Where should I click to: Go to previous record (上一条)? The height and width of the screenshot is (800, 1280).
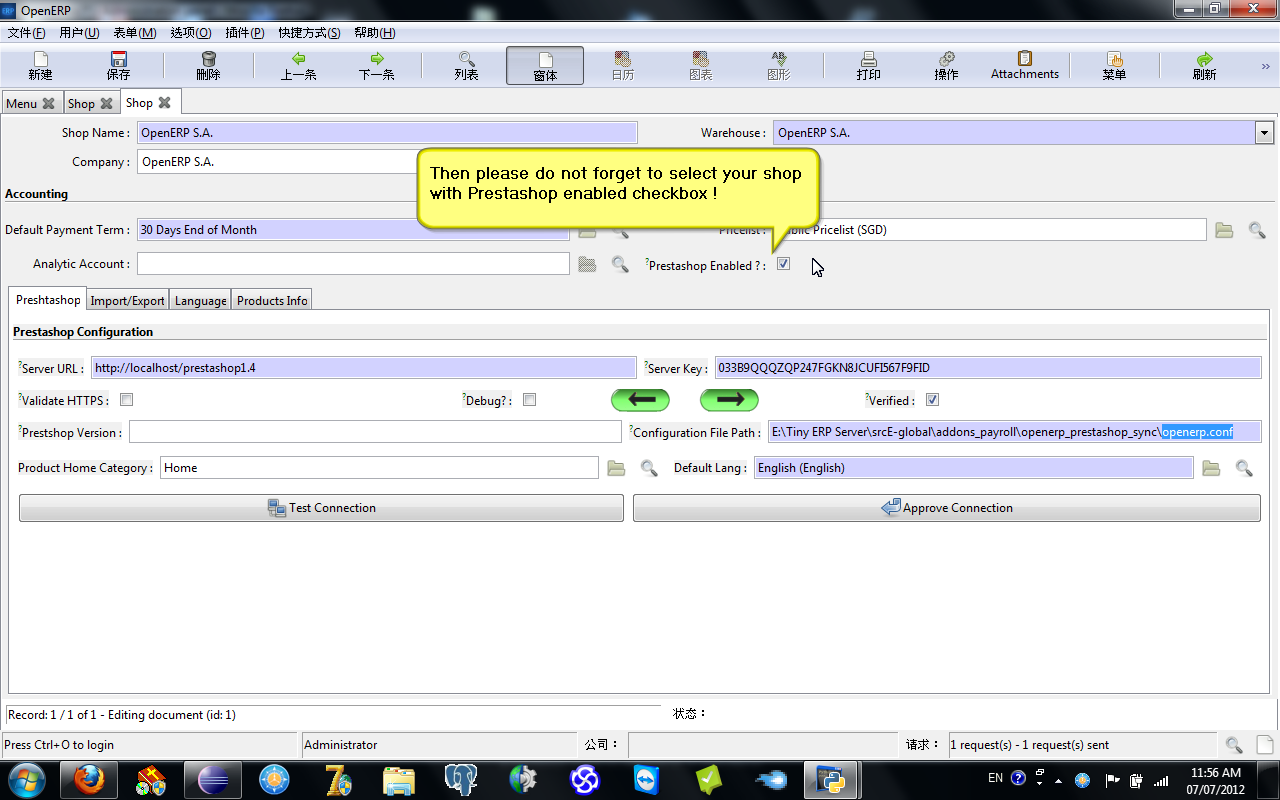coord(298,66)
